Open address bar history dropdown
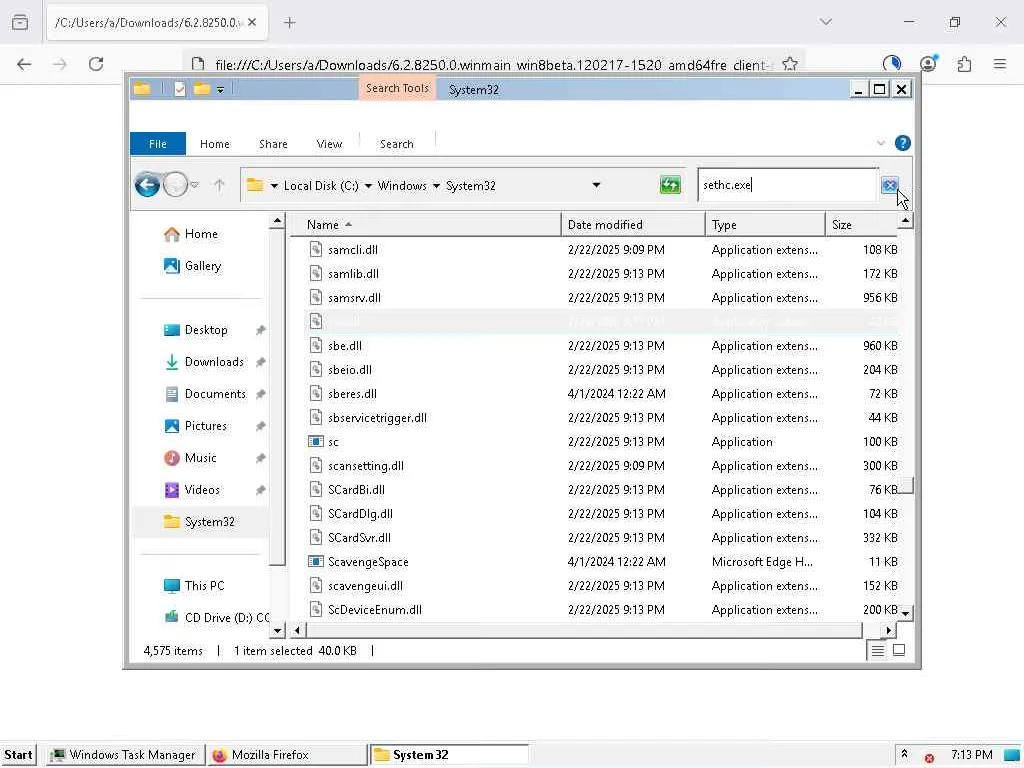The image size is (1024, 768). point(596,185)
